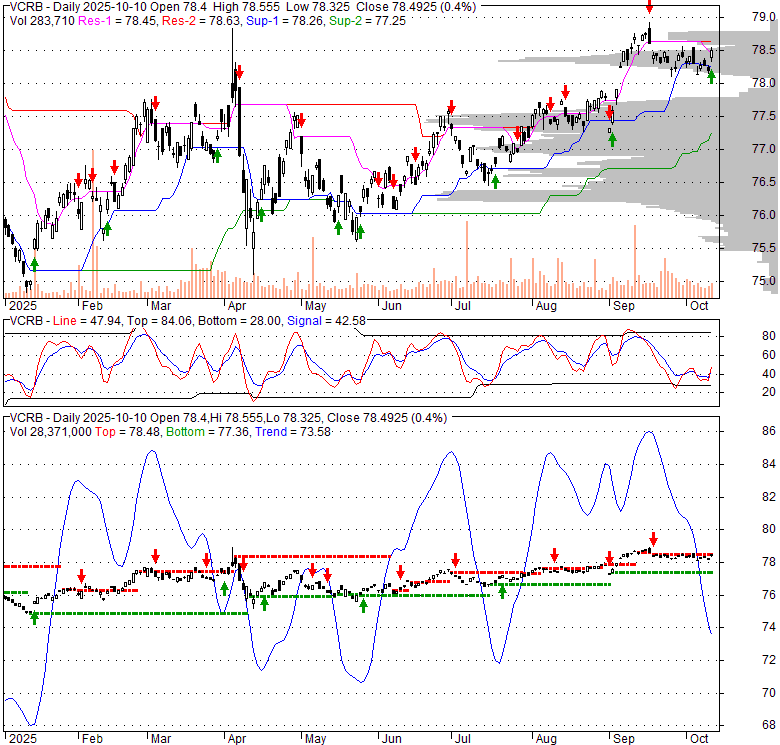
Task: Click the red arrow near 84 in March, bottom panel
Action: click(x=156, y=556)
